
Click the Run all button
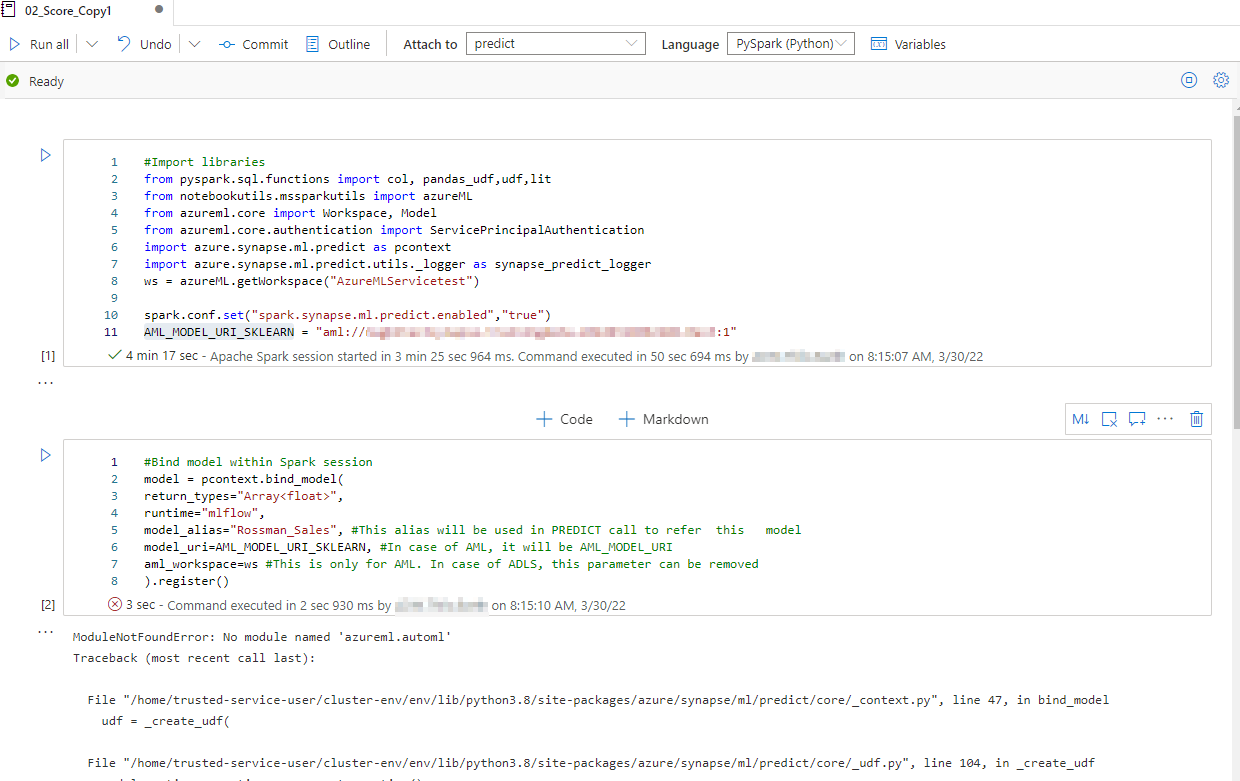point(39,44)
